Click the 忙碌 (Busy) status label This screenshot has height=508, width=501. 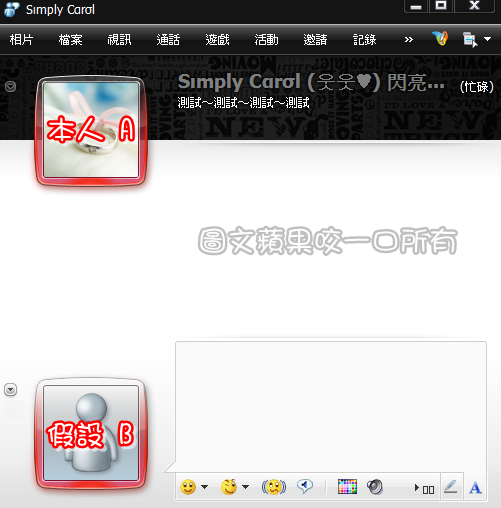pyautogui.click(x=476, y=87)
